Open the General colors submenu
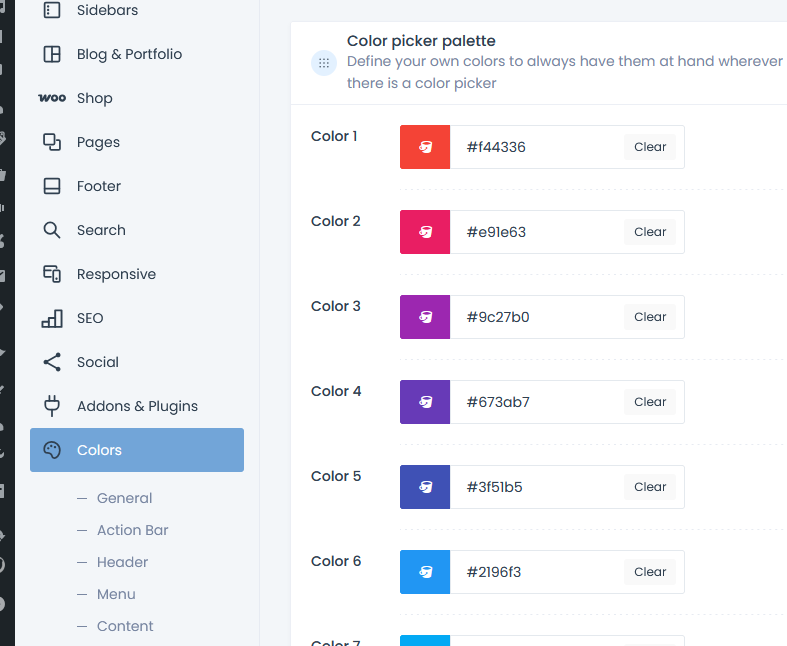The width and height of the screenshot is (787, 646). click(124, 498)
